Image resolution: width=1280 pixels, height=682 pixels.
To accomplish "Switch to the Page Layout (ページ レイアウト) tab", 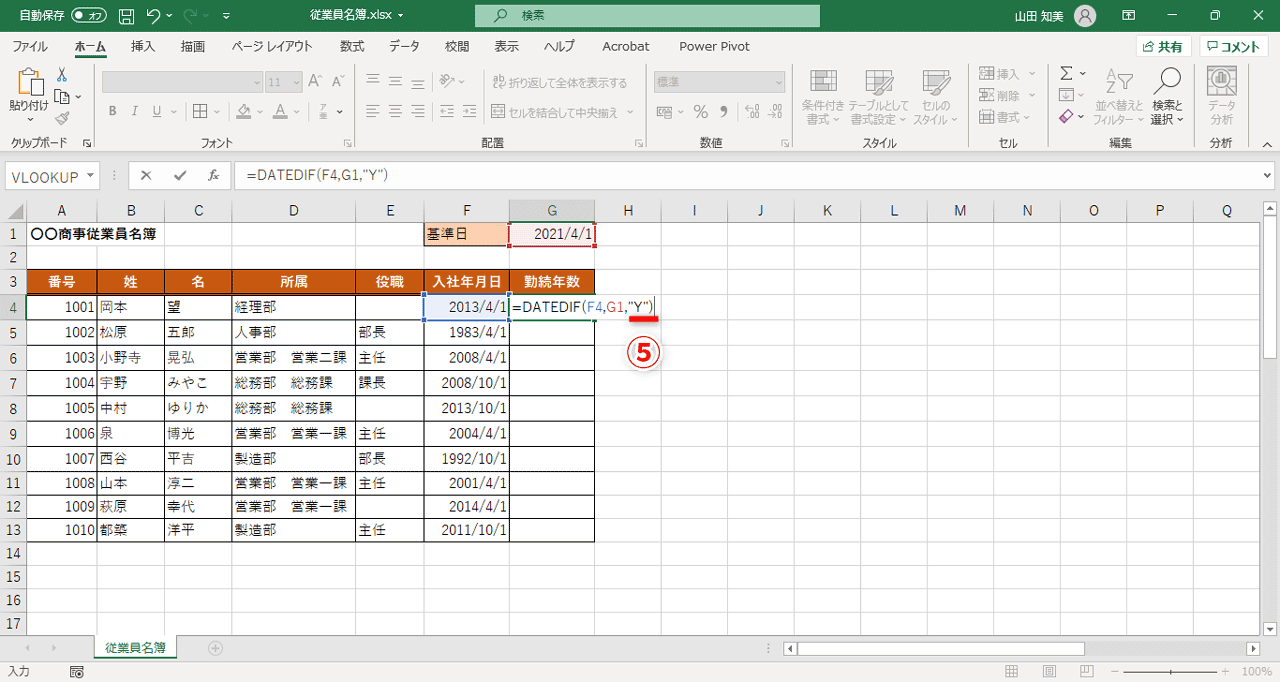I will tap(272, 46).
